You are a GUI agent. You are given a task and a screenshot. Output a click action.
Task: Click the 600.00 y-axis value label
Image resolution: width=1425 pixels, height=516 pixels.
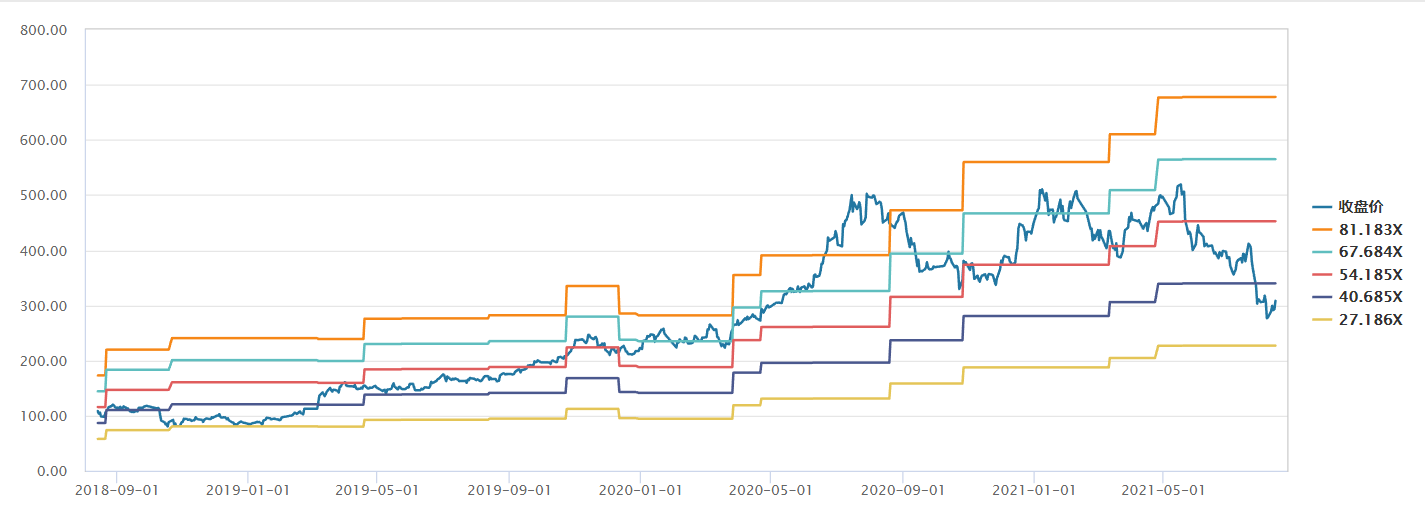(43, 140)
